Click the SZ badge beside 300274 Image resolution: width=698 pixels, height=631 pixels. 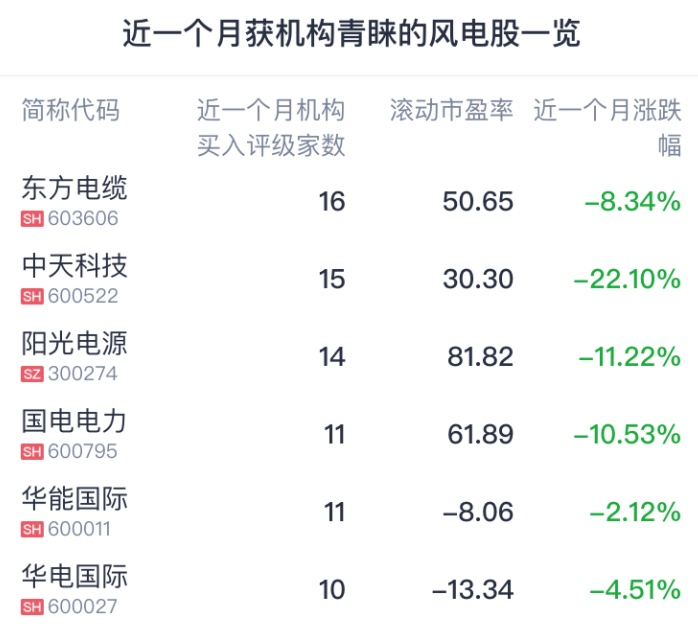[31, 374]
